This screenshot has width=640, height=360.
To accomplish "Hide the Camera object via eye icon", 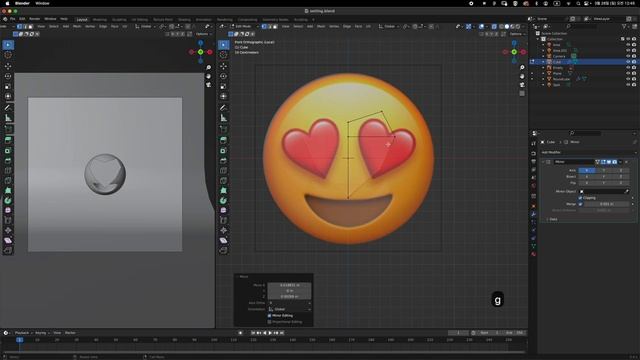I will (628, 56).
